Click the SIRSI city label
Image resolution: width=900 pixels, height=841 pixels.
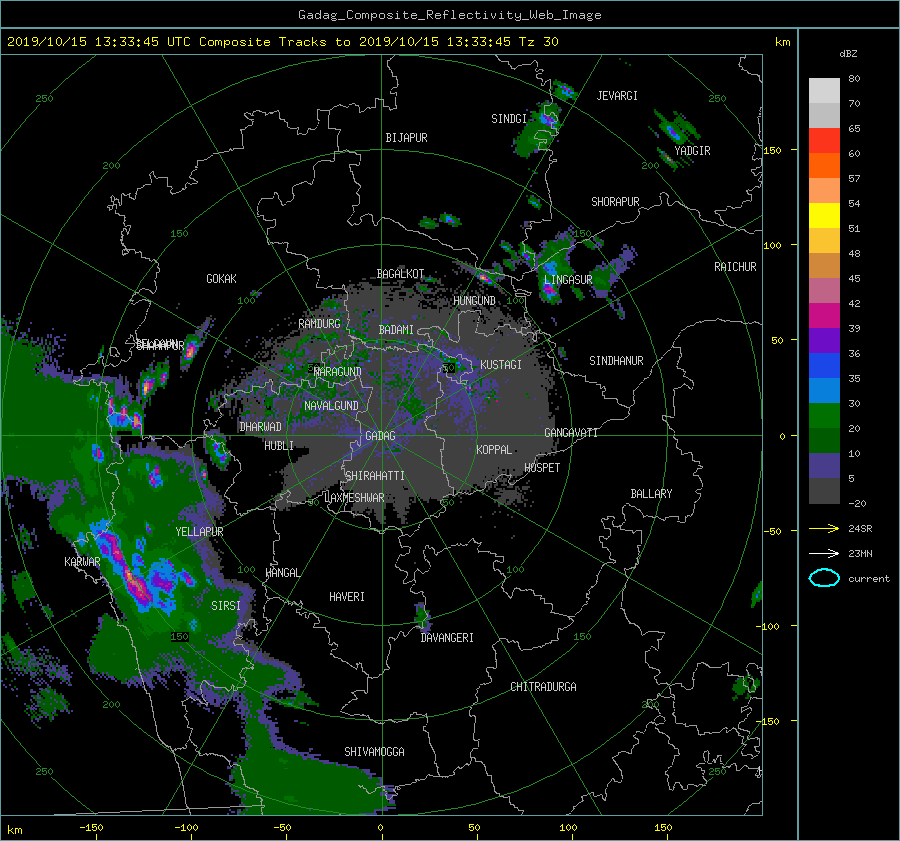pos(226,606)
